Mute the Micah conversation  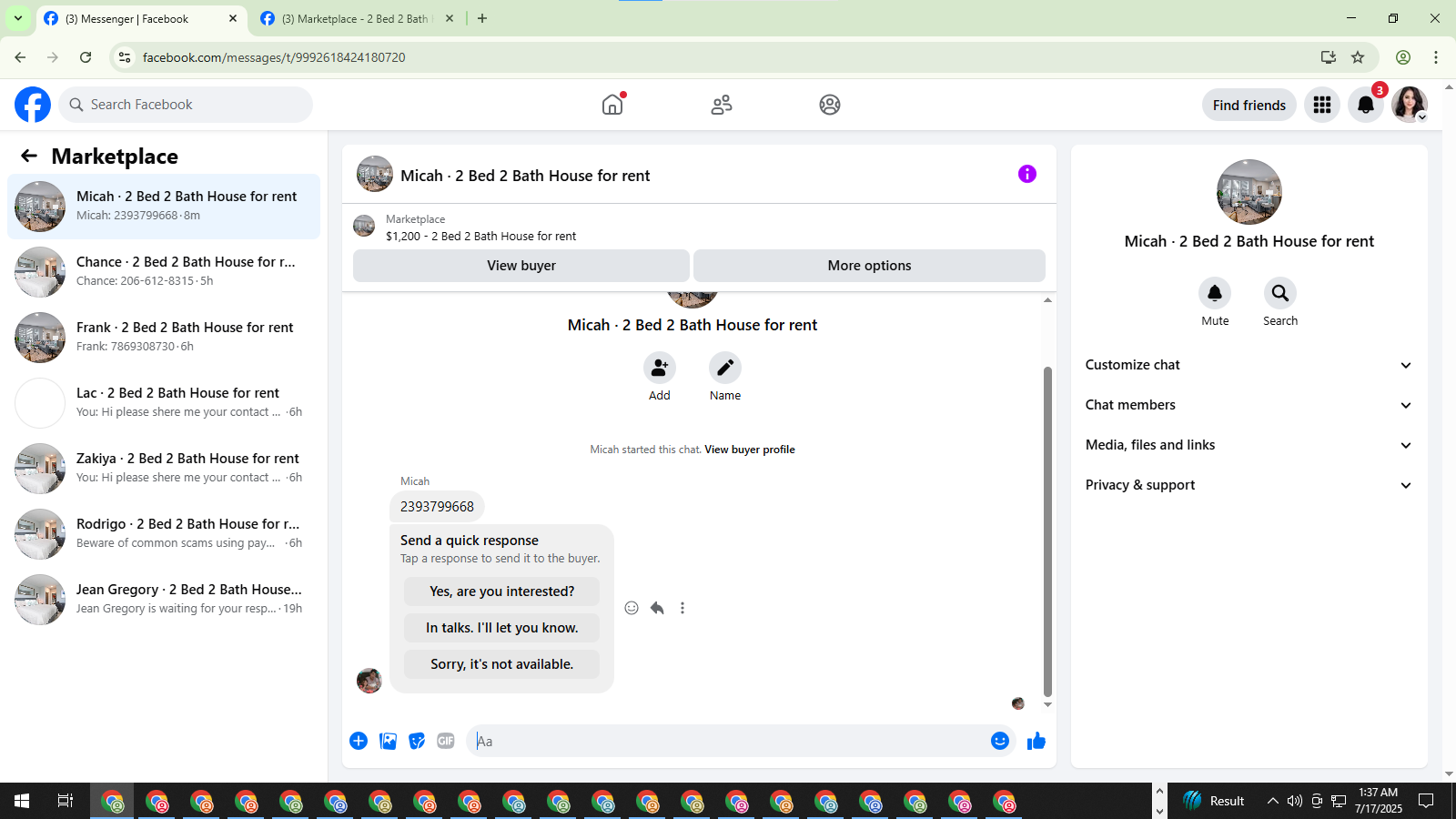1215,293
